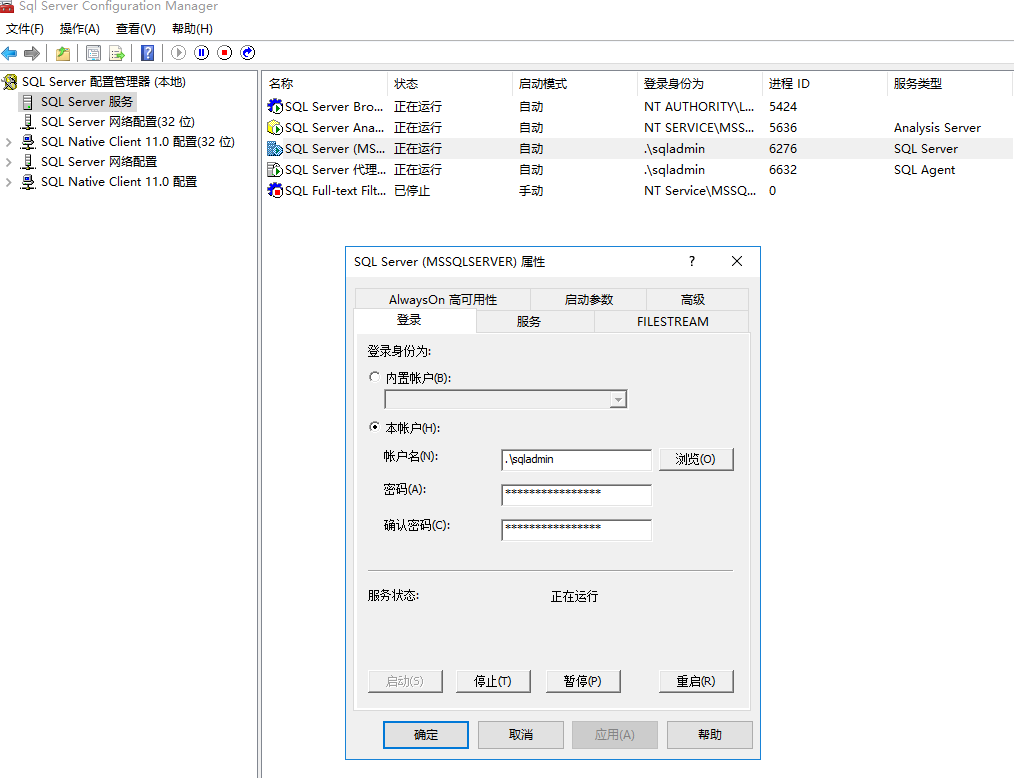Click the Forward navigation arrow icon
The image size is (1014, 778).
click(x=33, y=52)
